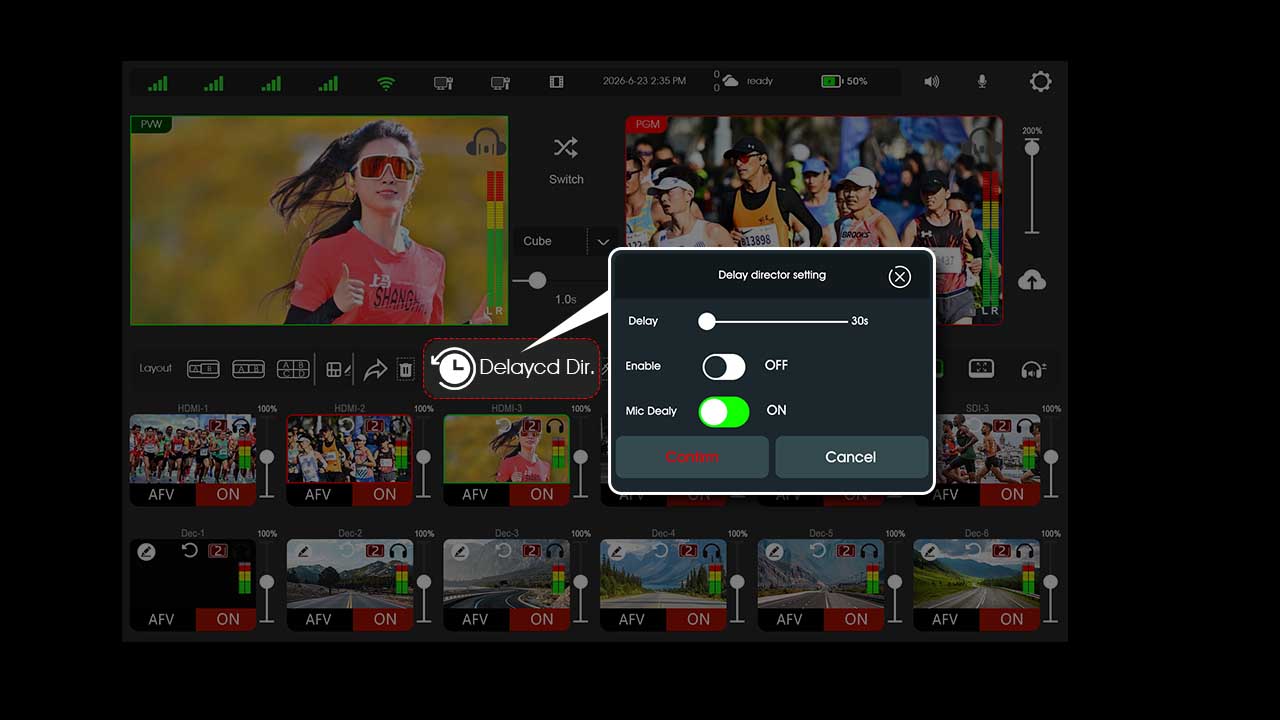Click the Switch shuffle icon
Screen dimensions: 1280x720
[x=565, y=148]
